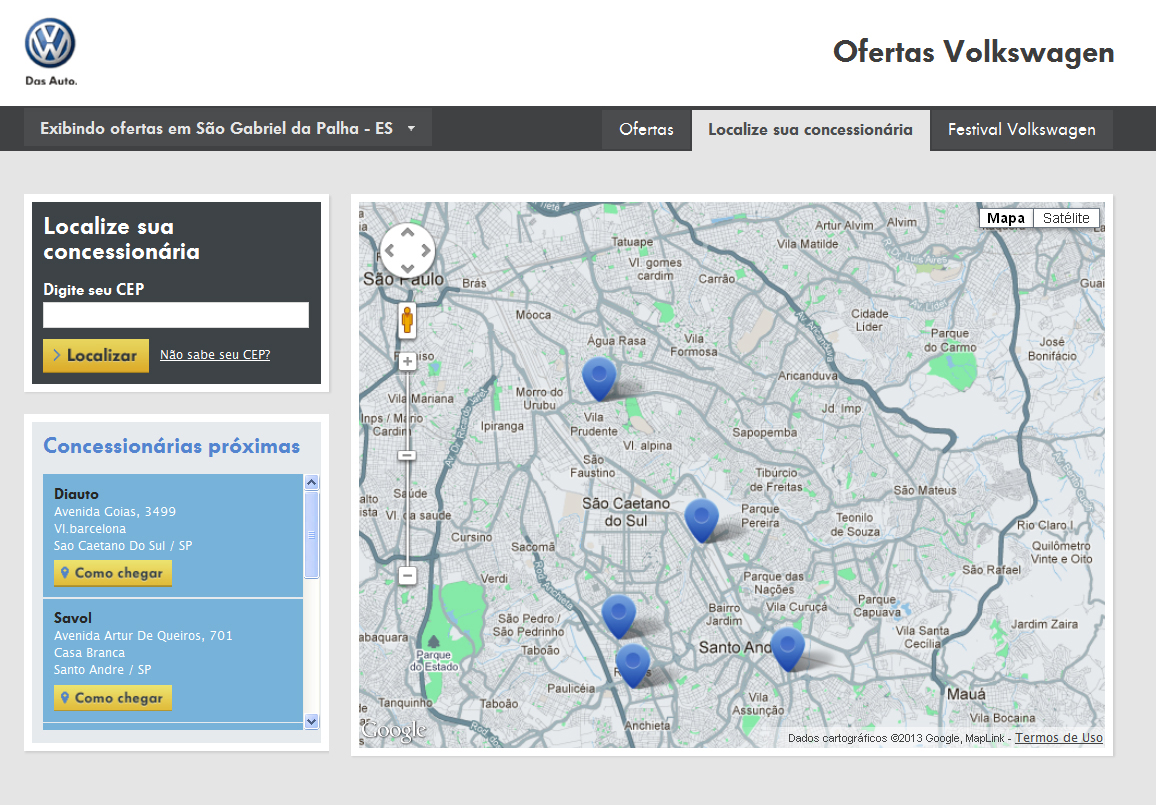This screenshot has width=1156, height=805.
Task: Open the city selector dropdown for São Gabriel da Palha
Action: (228, 128)
